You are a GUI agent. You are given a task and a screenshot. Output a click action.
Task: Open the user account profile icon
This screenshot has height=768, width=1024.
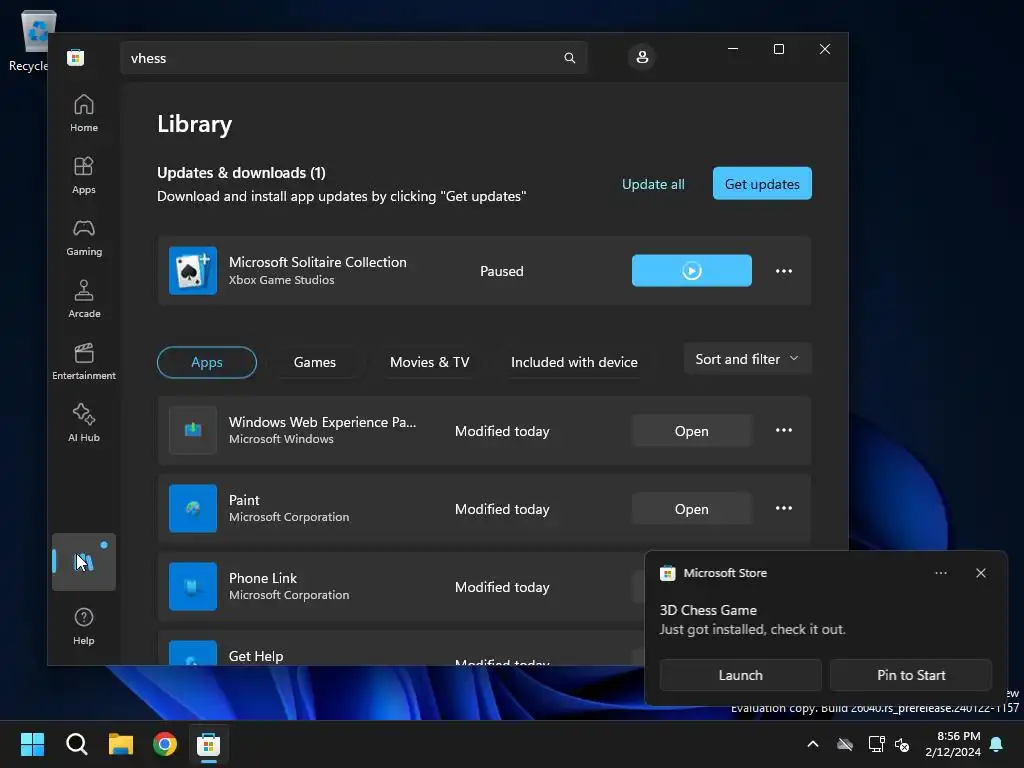[642, 57]
